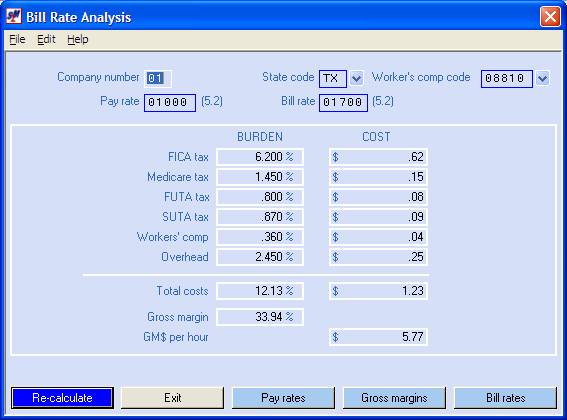Open the Edit menu
567x420 pixels.
point(46,39)
